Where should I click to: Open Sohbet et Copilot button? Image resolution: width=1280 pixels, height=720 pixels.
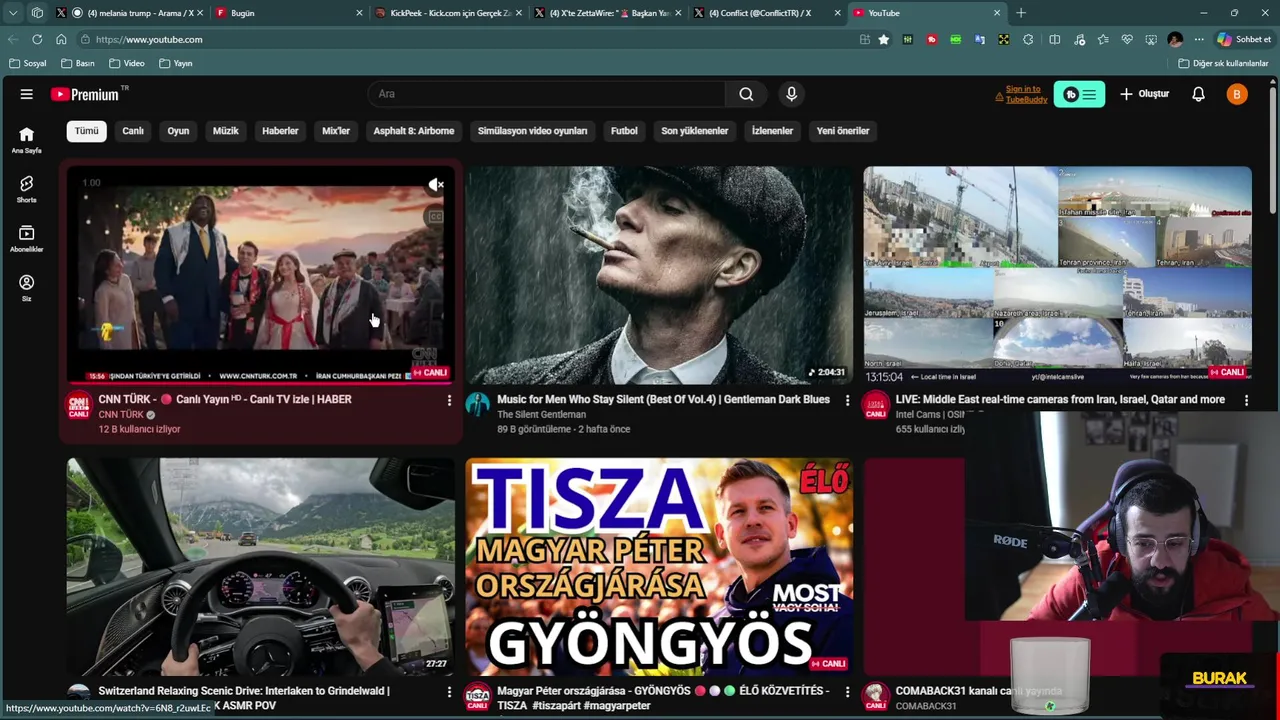[x=1244, y=39]
